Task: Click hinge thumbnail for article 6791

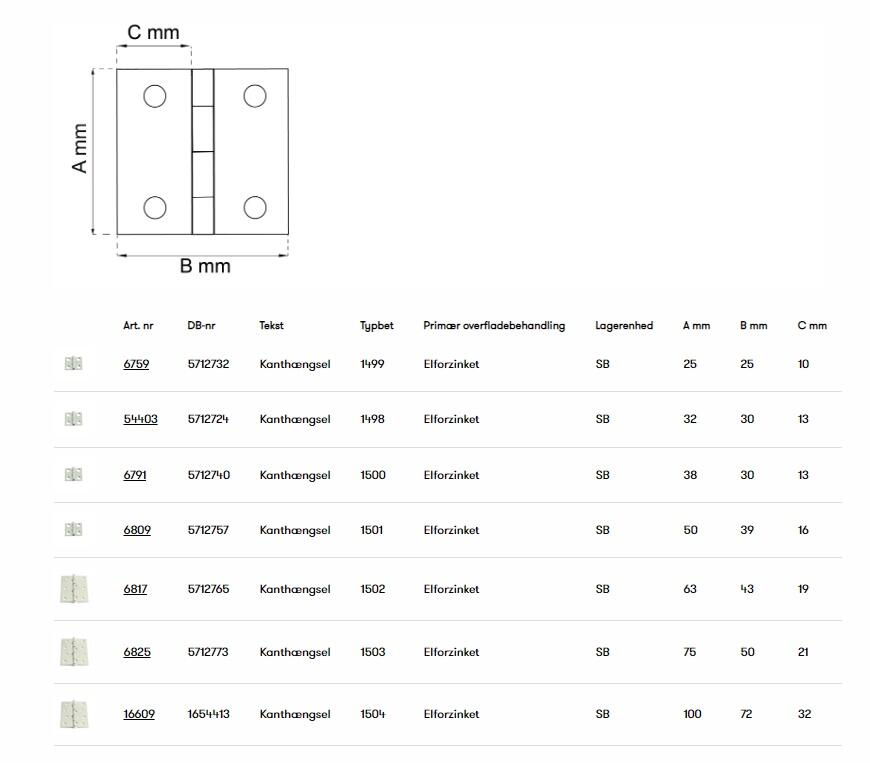Action: click(73, 474)
